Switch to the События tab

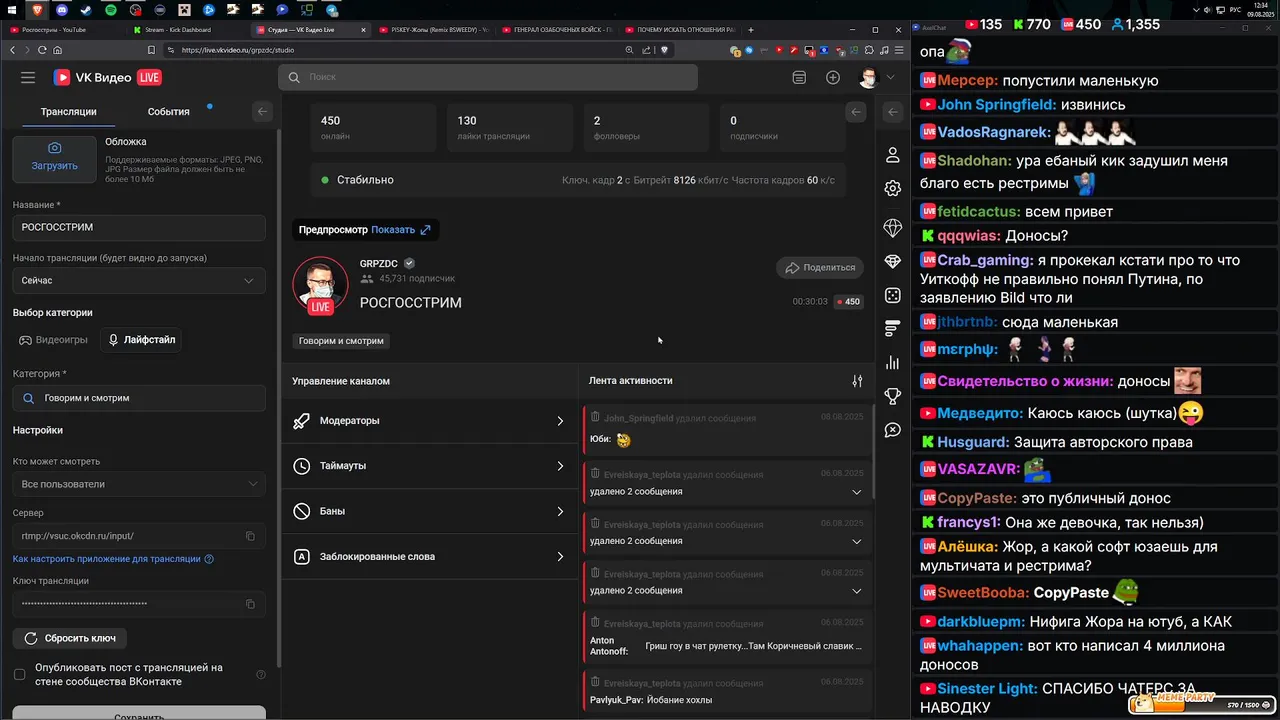(x=168, y=111)
